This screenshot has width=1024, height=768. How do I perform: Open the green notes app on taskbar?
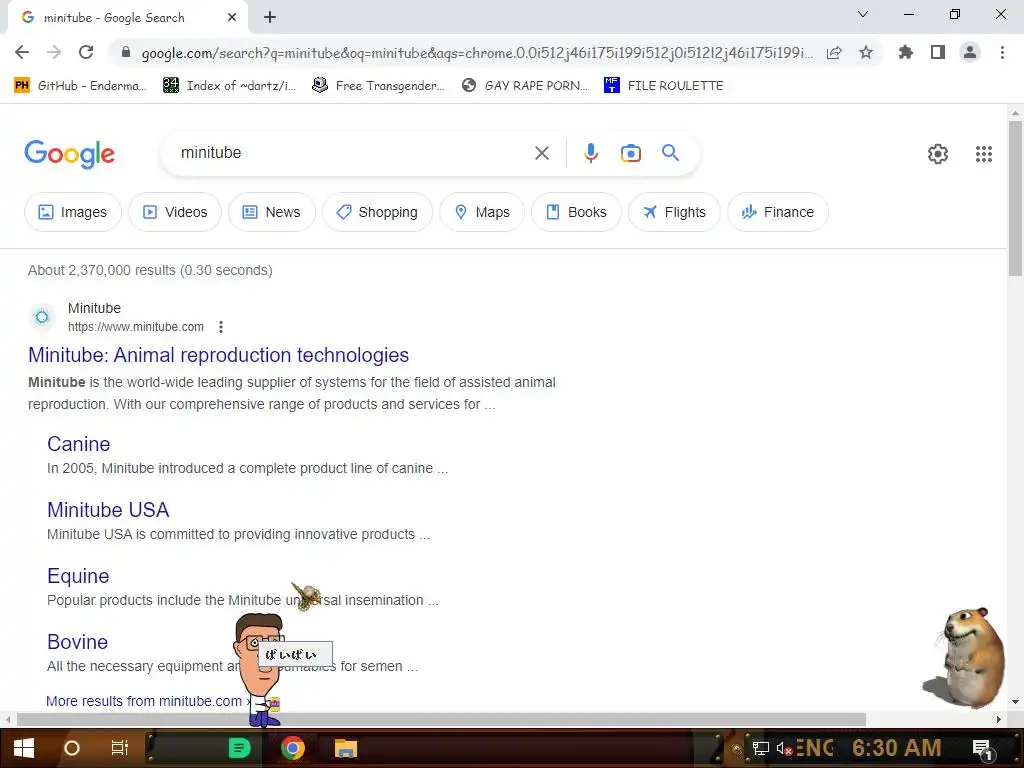coord(239,748)
